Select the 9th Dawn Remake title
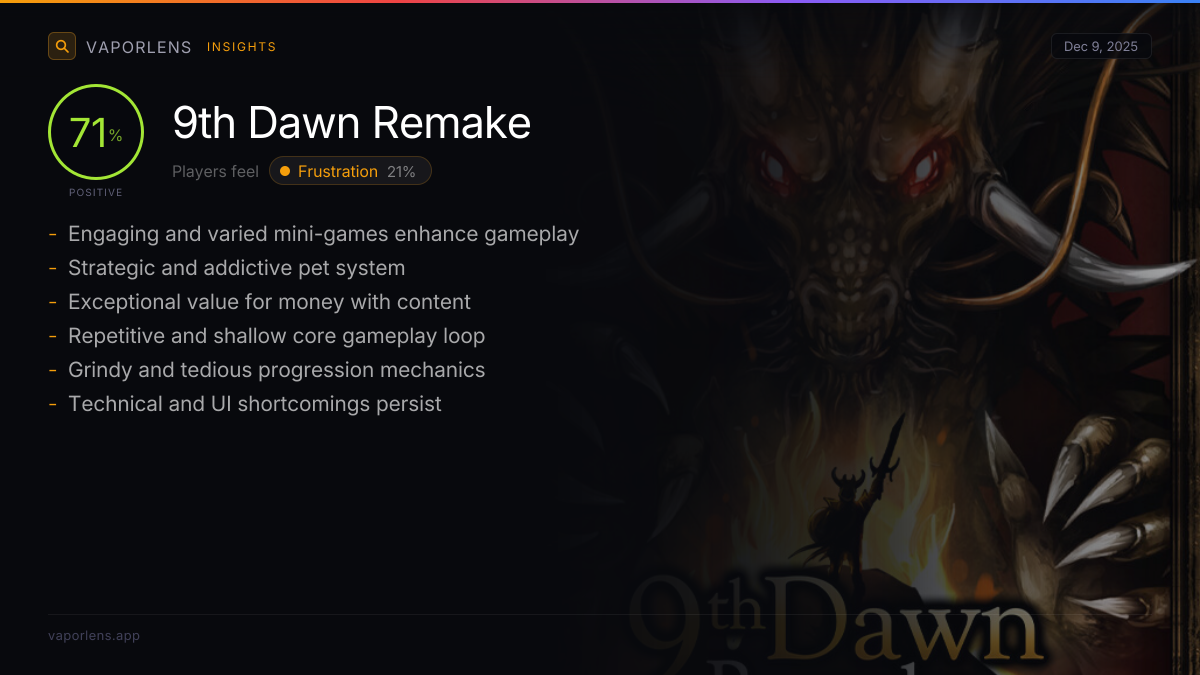 pyautogui.click(x=352, y=123)
